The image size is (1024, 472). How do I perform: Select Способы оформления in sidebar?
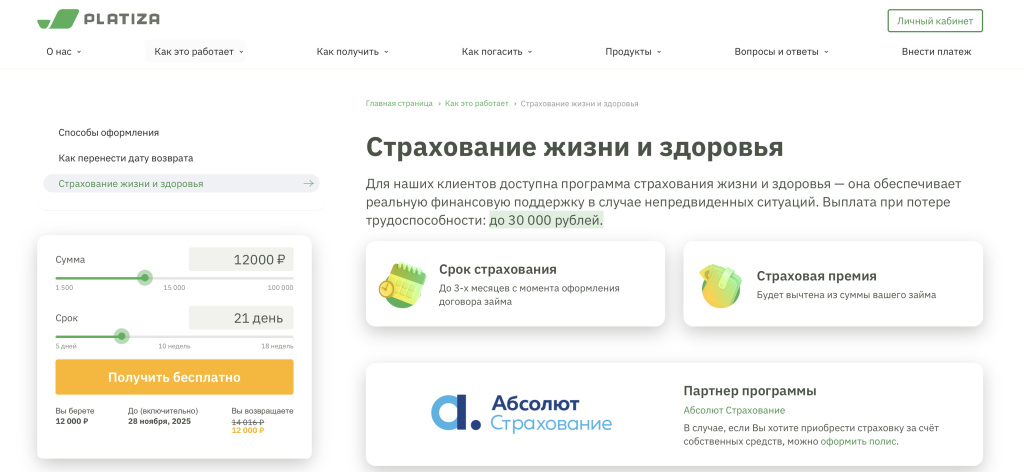coord(108,133)
